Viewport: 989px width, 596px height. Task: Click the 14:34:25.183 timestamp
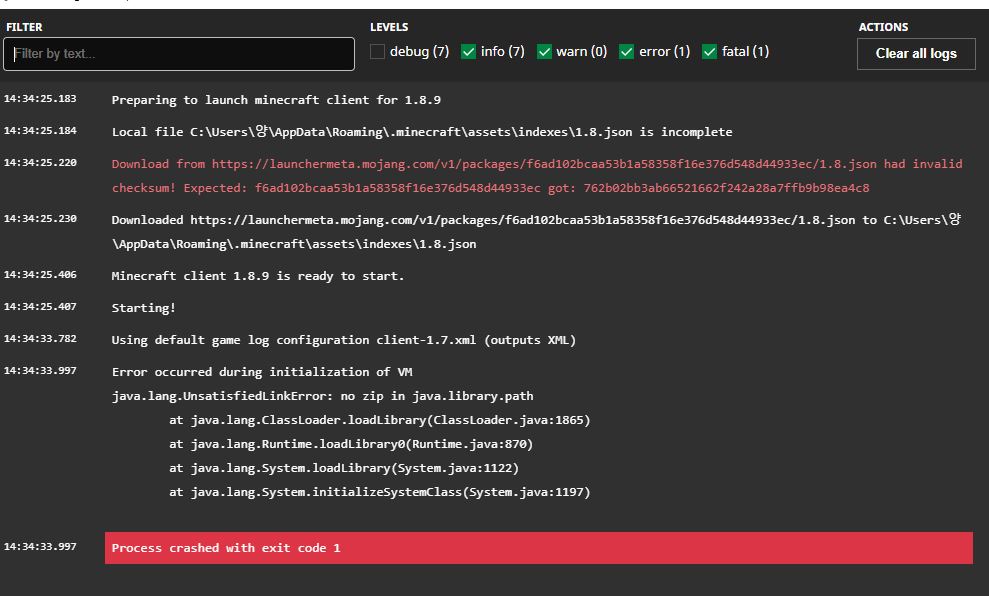[39, 99]
